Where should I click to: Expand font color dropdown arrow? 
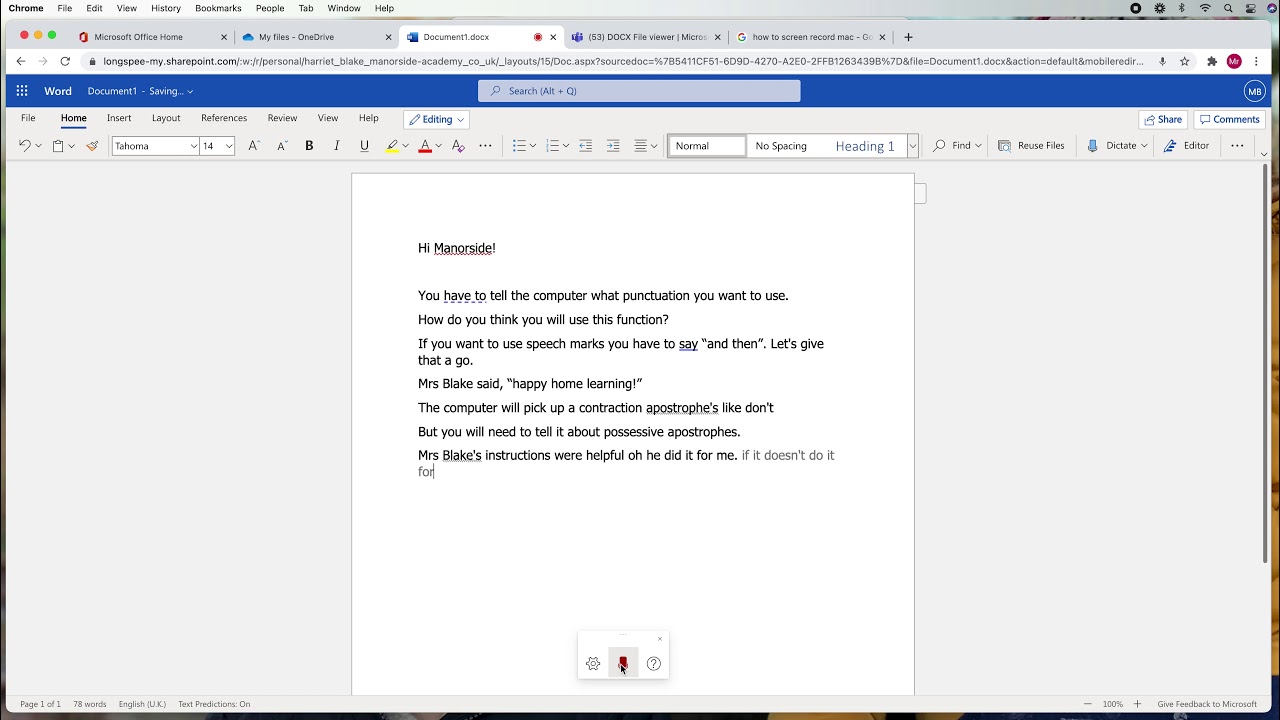coord(438,146)
